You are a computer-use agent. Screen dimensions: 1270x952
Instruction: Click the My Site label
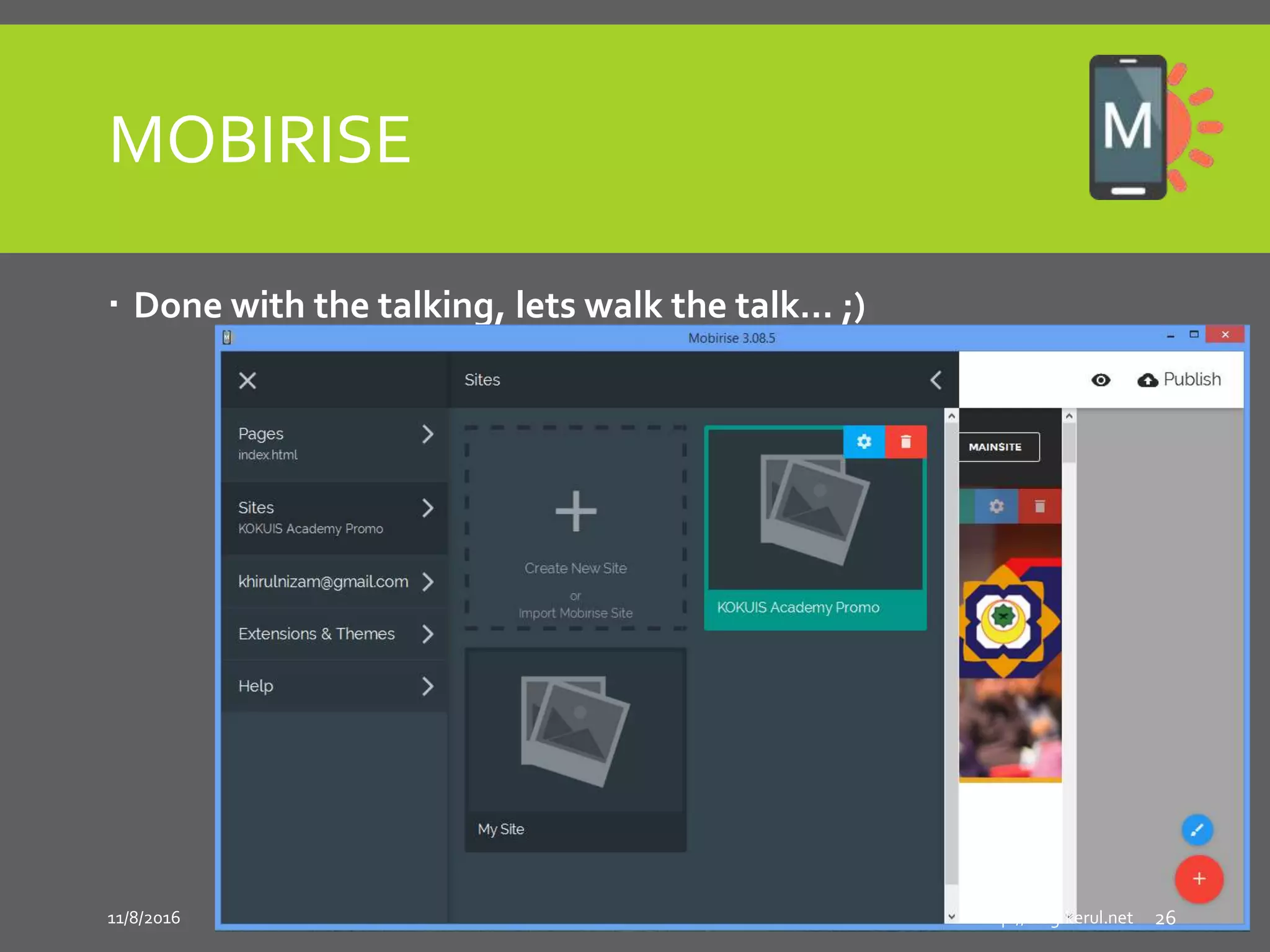pyautogui.click(x=501, y=829)
